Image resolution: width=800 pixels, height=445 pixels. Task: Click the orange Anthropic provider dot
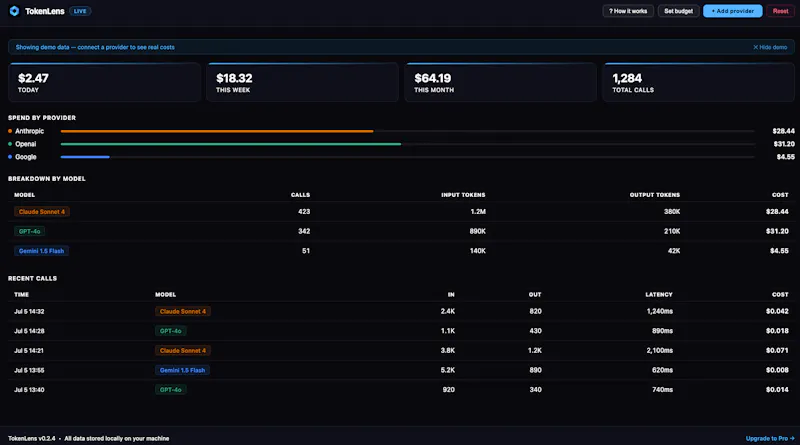(x=10, y=131)
